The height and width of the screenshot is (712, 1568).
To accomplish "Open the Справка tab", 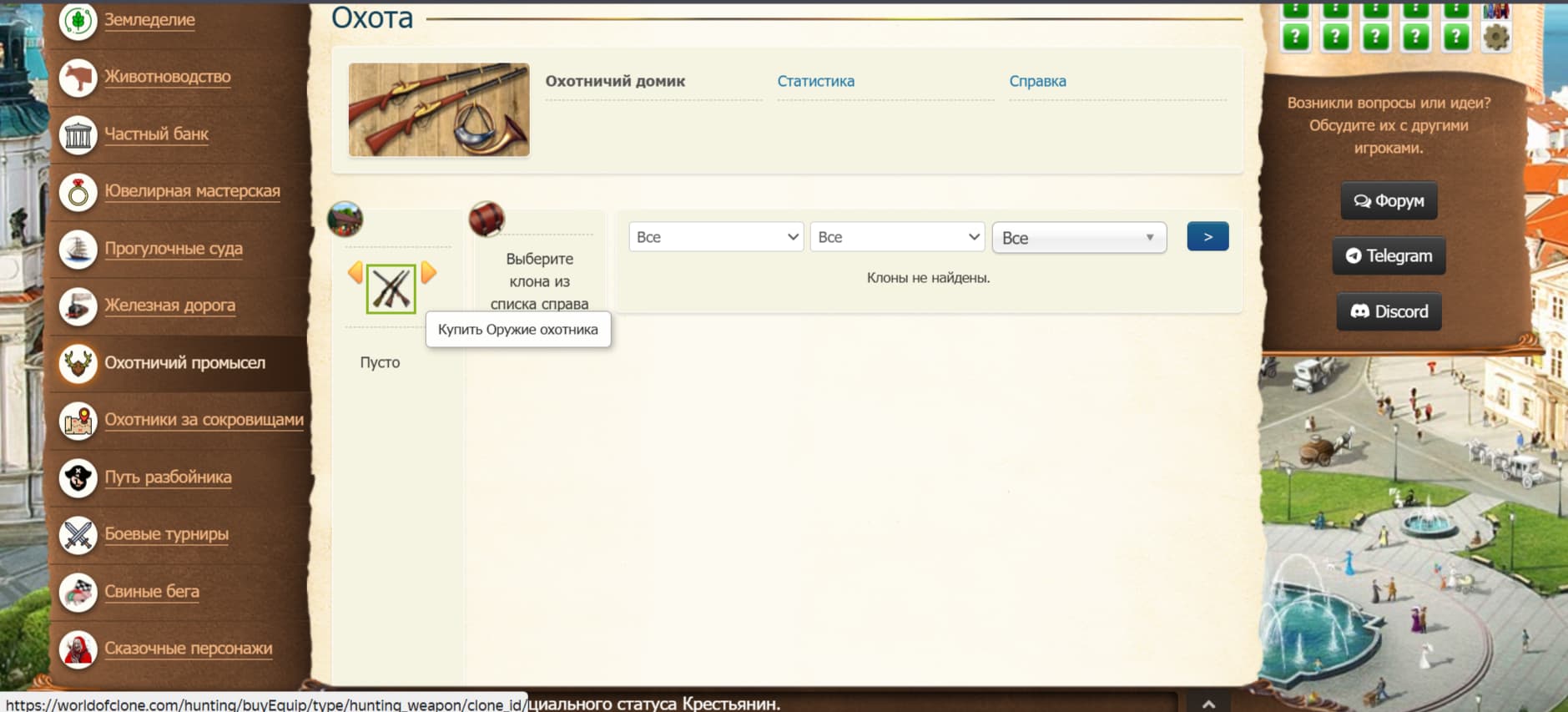I will click(1037, 81).
